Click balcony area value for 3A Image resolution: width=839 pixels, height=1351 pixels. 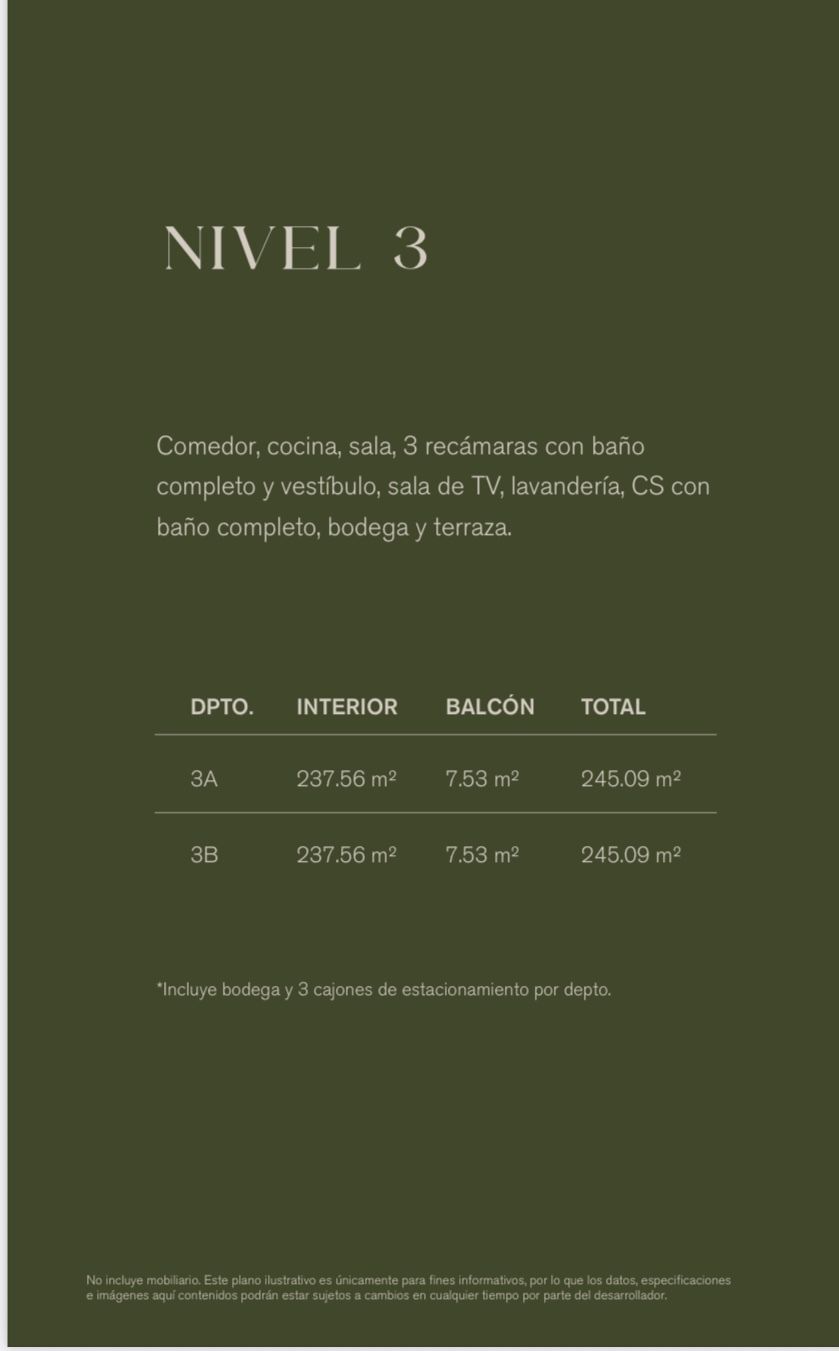coord(482,779)
